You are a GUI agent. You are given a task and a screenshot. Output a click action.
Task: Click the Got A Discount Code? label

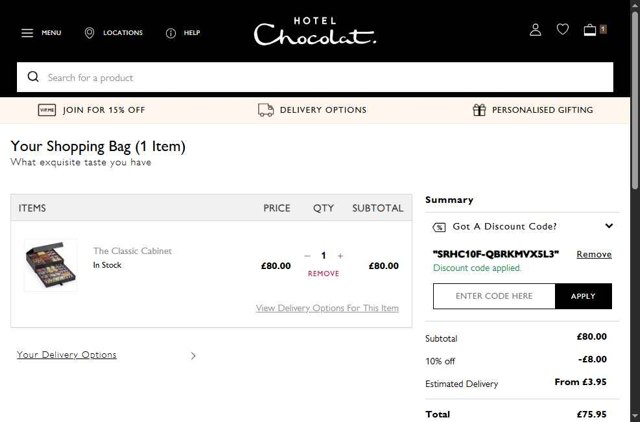[x=504, y=227]
